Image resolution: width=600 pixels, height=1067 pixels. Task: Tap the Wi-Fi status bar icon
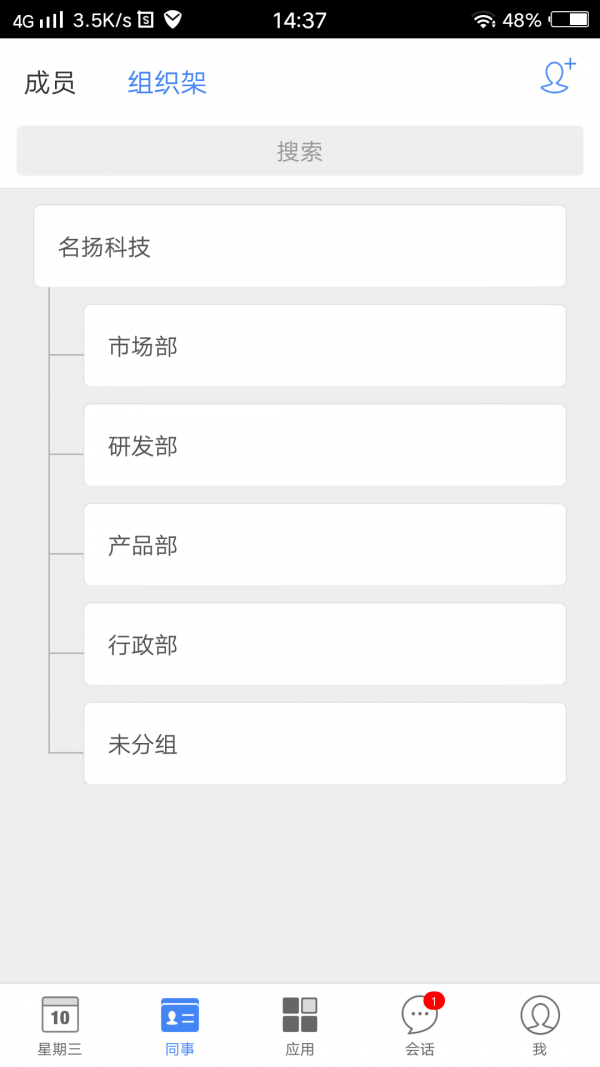point(486,20)
